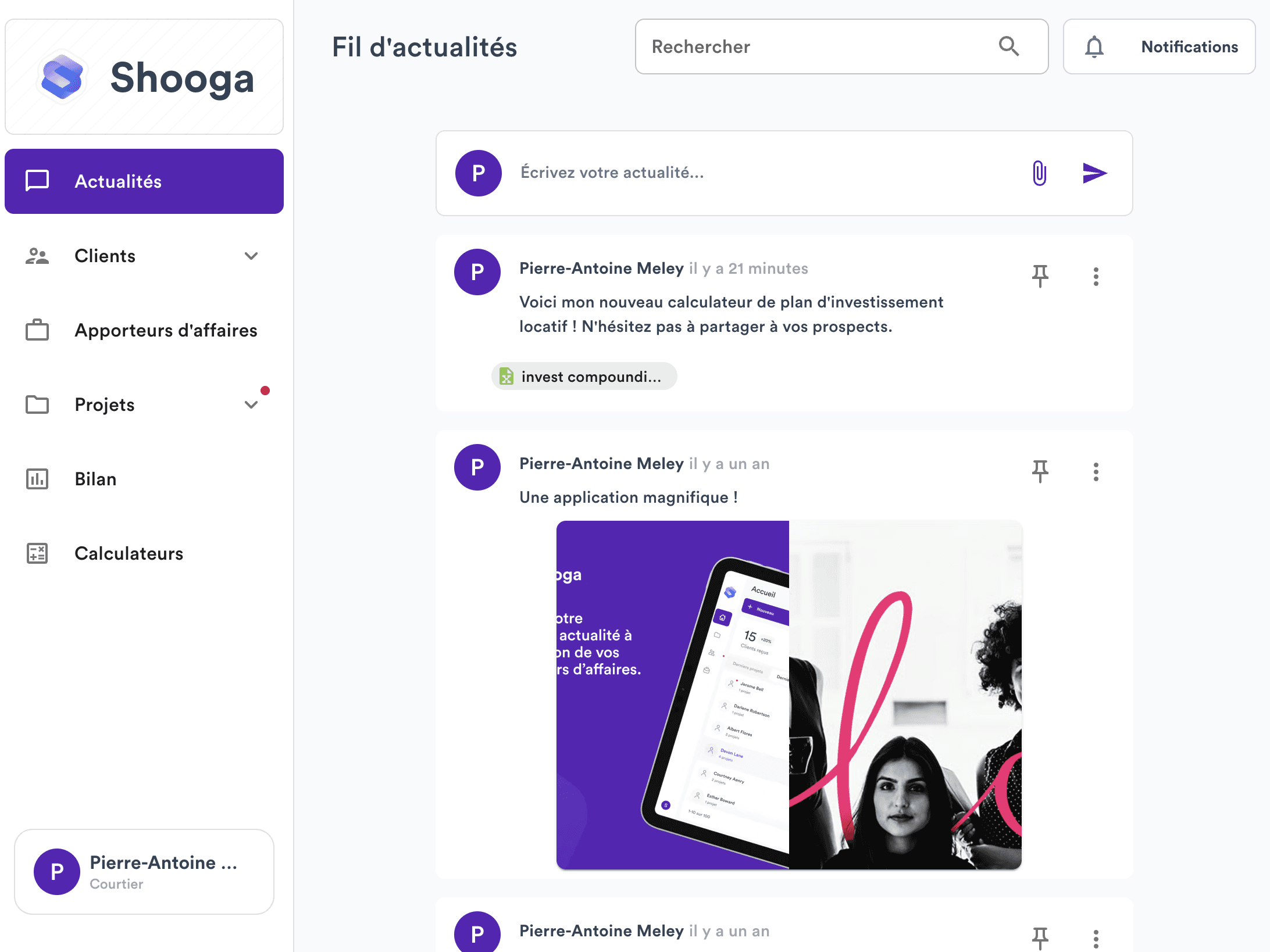1270x952 pixels.
Task: Click the Projets folder icon
Action: coord(37,405)
